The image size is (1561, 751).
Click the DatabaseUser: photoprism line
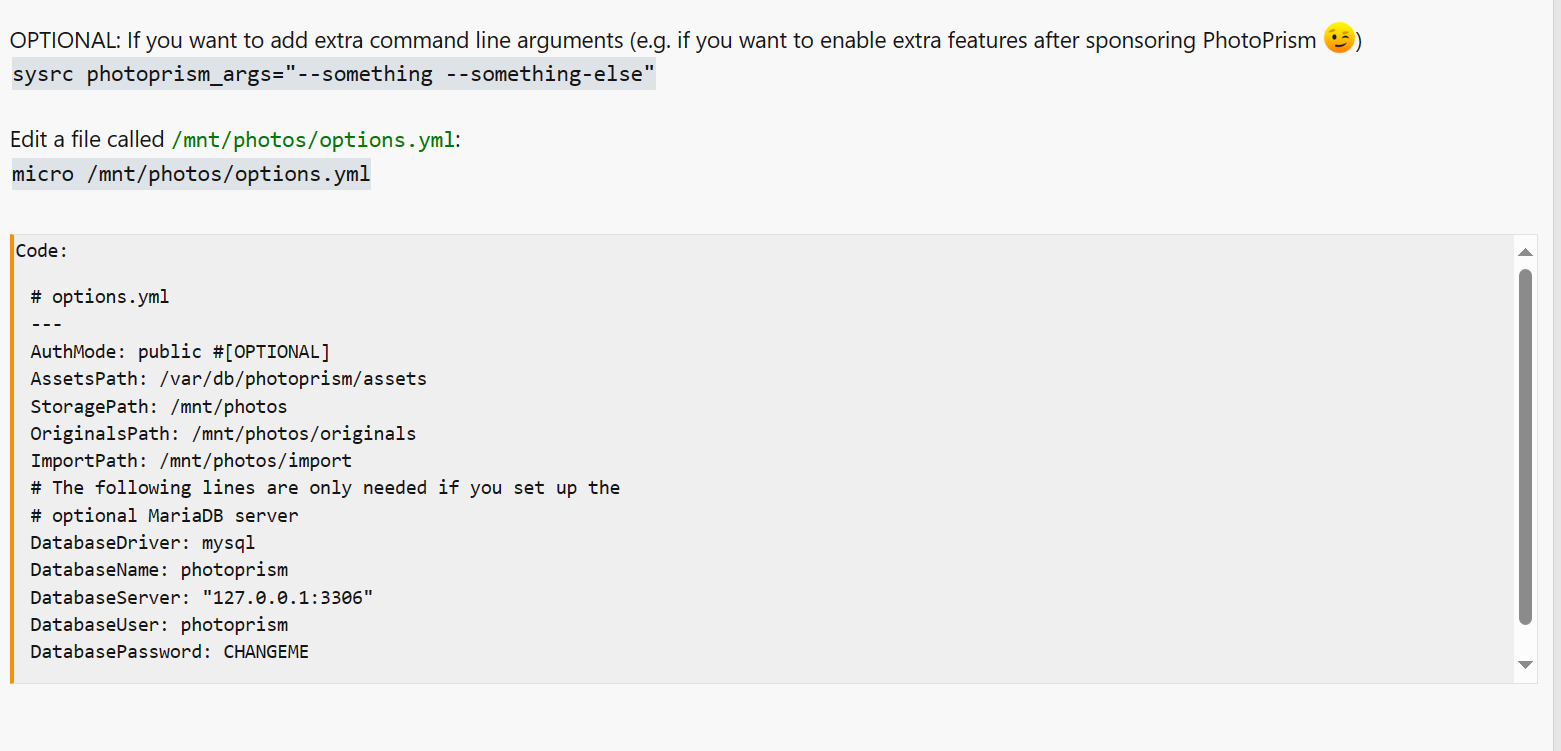[x=159, y=625]
